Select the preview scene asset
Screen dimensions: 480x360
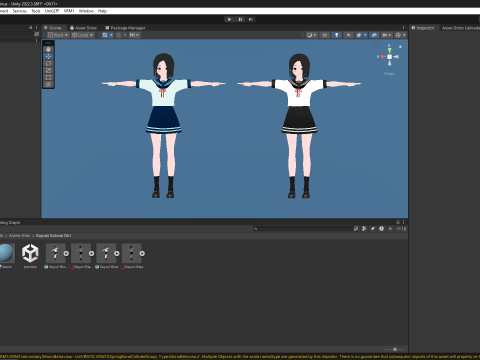[x=30, y=253]
